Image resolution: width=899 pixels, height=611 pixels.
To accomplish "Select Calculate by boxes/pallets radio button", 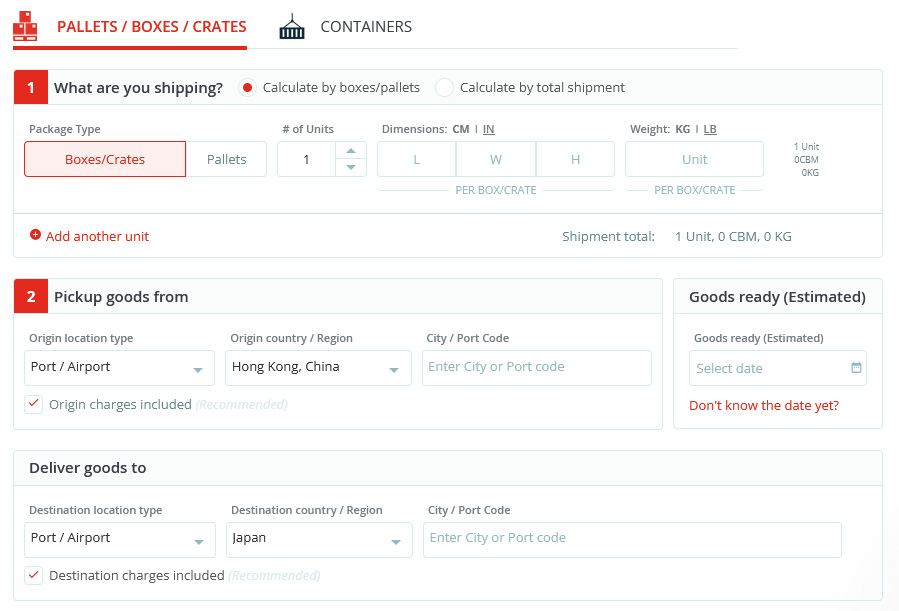I will point(247,88).
